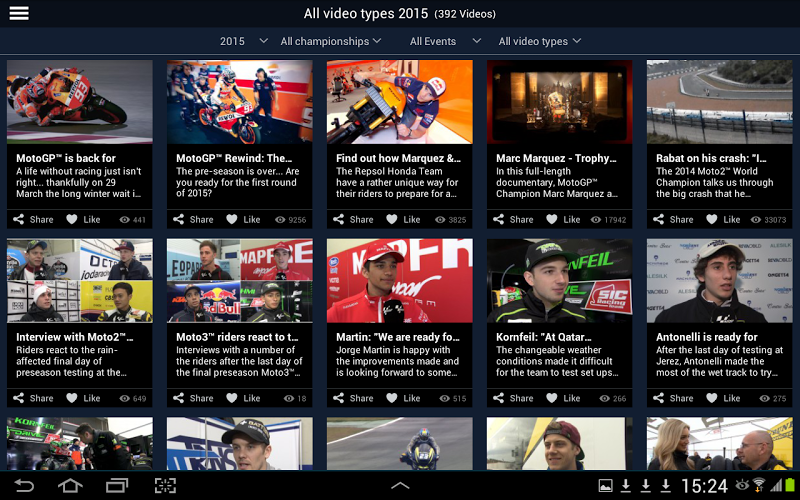
Task: Like 'Moto3 riders react' video
Action: pyautogui.click(x=243, y=398)
